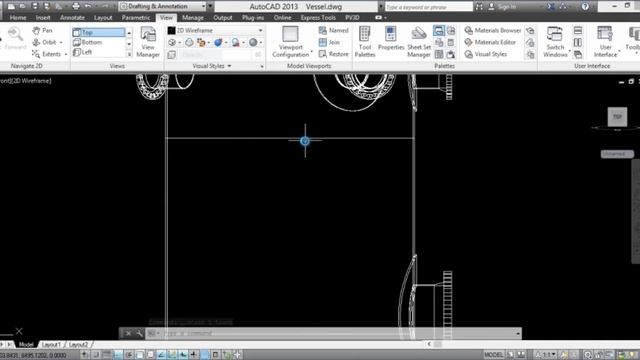Open the User Interface options
The height and width of the screenshot is (360, 640).
click(605, 42)
